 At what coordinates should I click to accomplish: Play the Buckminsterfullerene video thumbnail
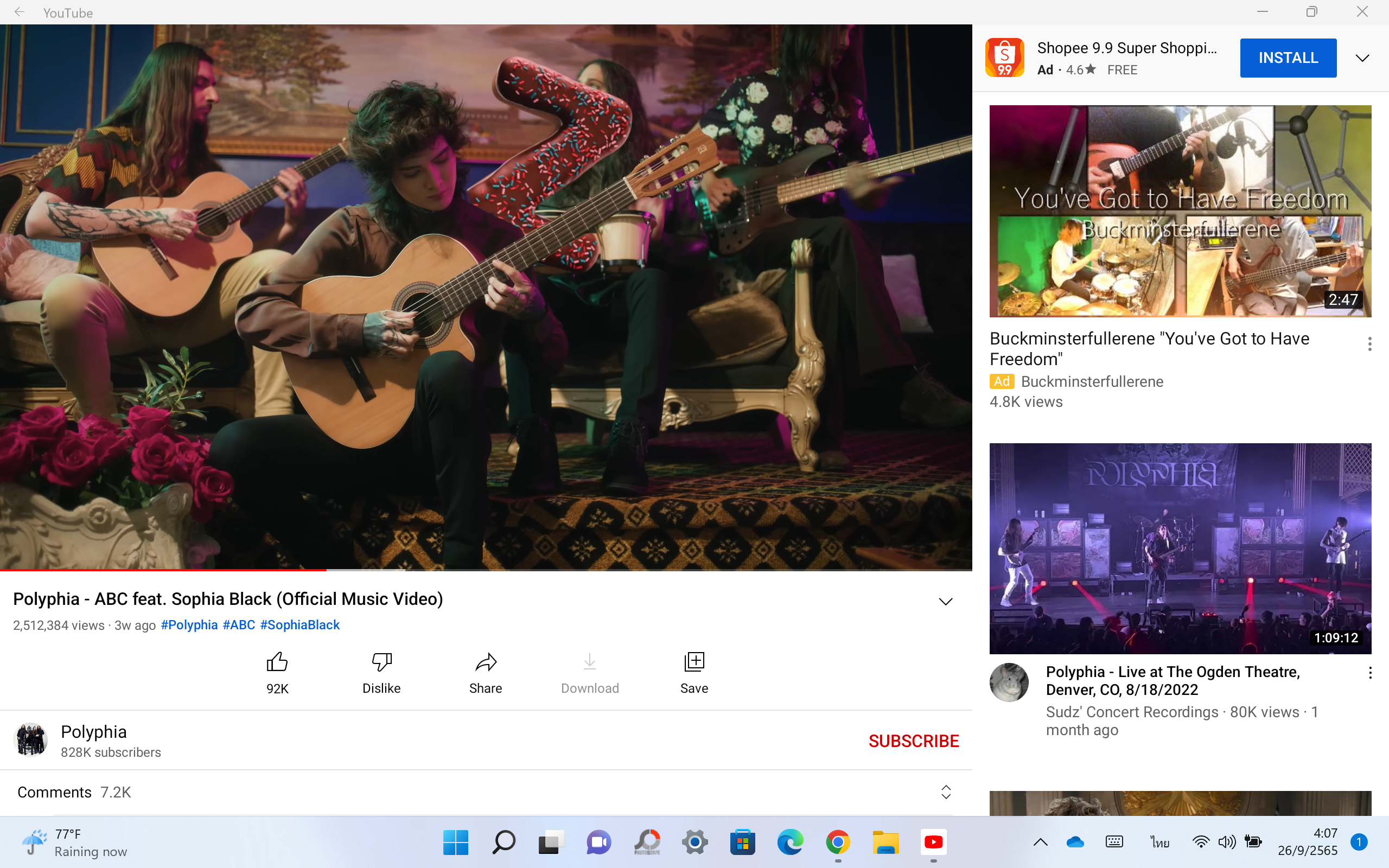pyautogui.click(x=1180, y=210)
